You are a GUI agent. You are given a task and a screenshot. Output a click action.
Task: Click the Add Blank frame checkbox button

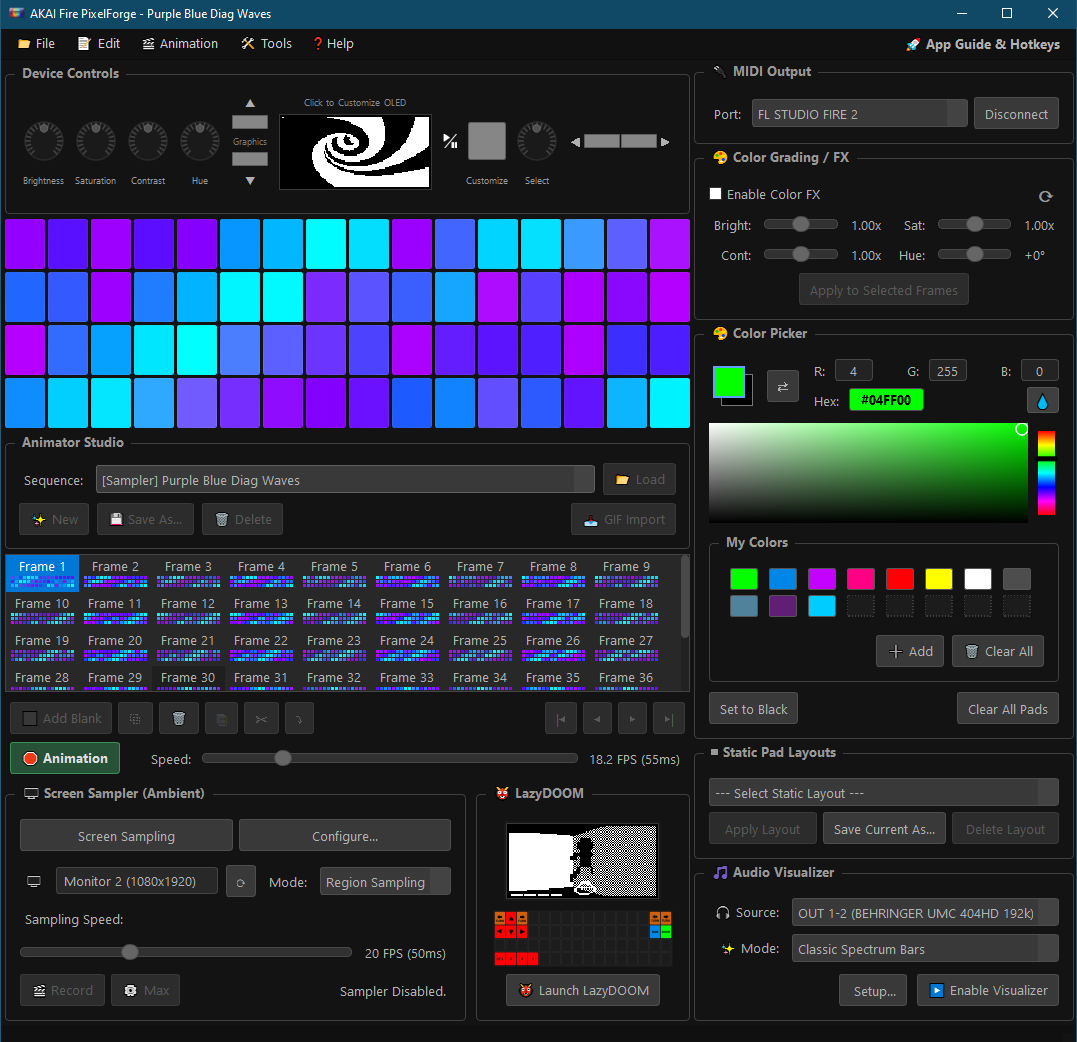(x=61, y=718)
